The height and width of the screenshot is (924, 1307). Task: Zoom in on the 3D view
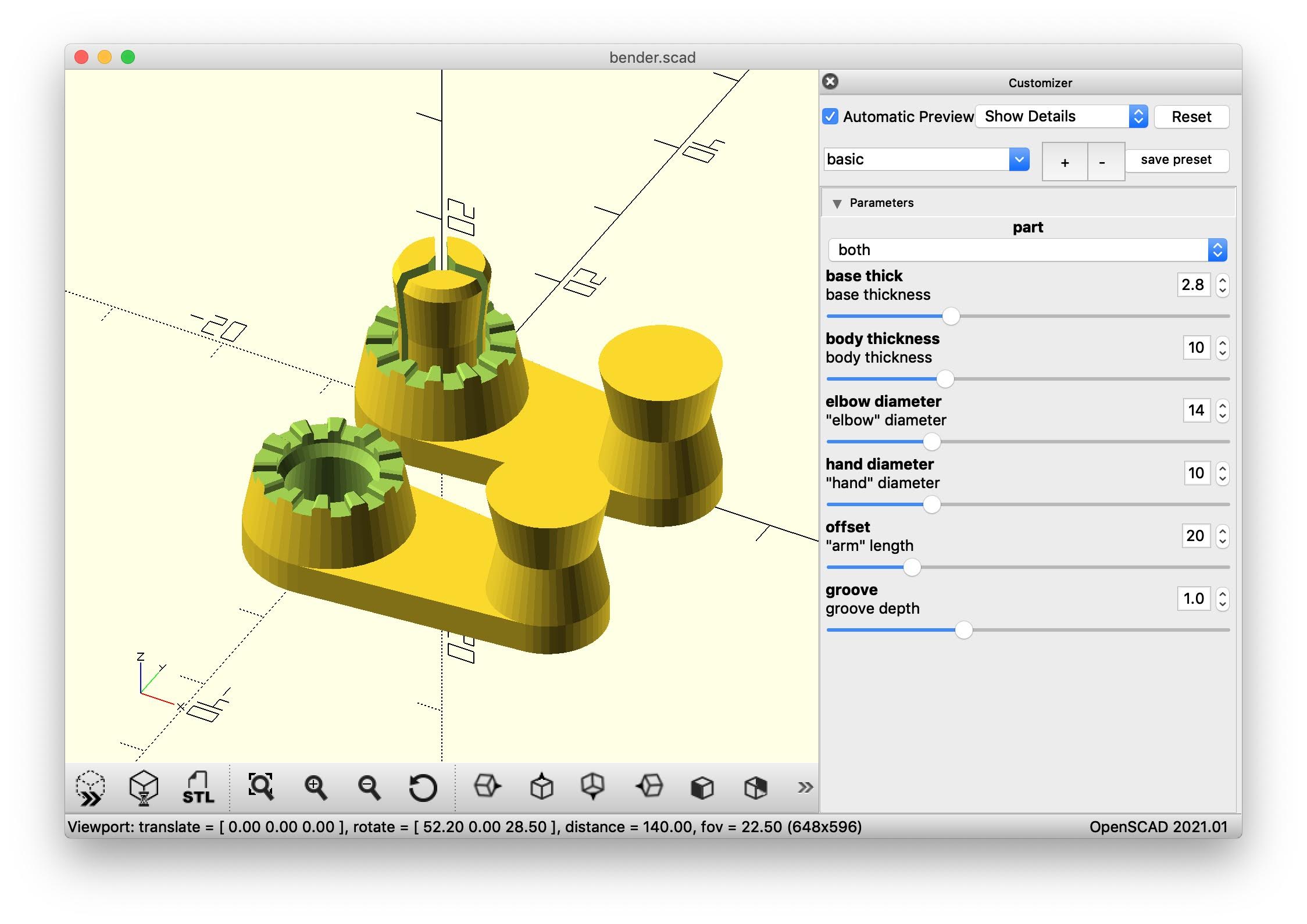click(315, 788)
